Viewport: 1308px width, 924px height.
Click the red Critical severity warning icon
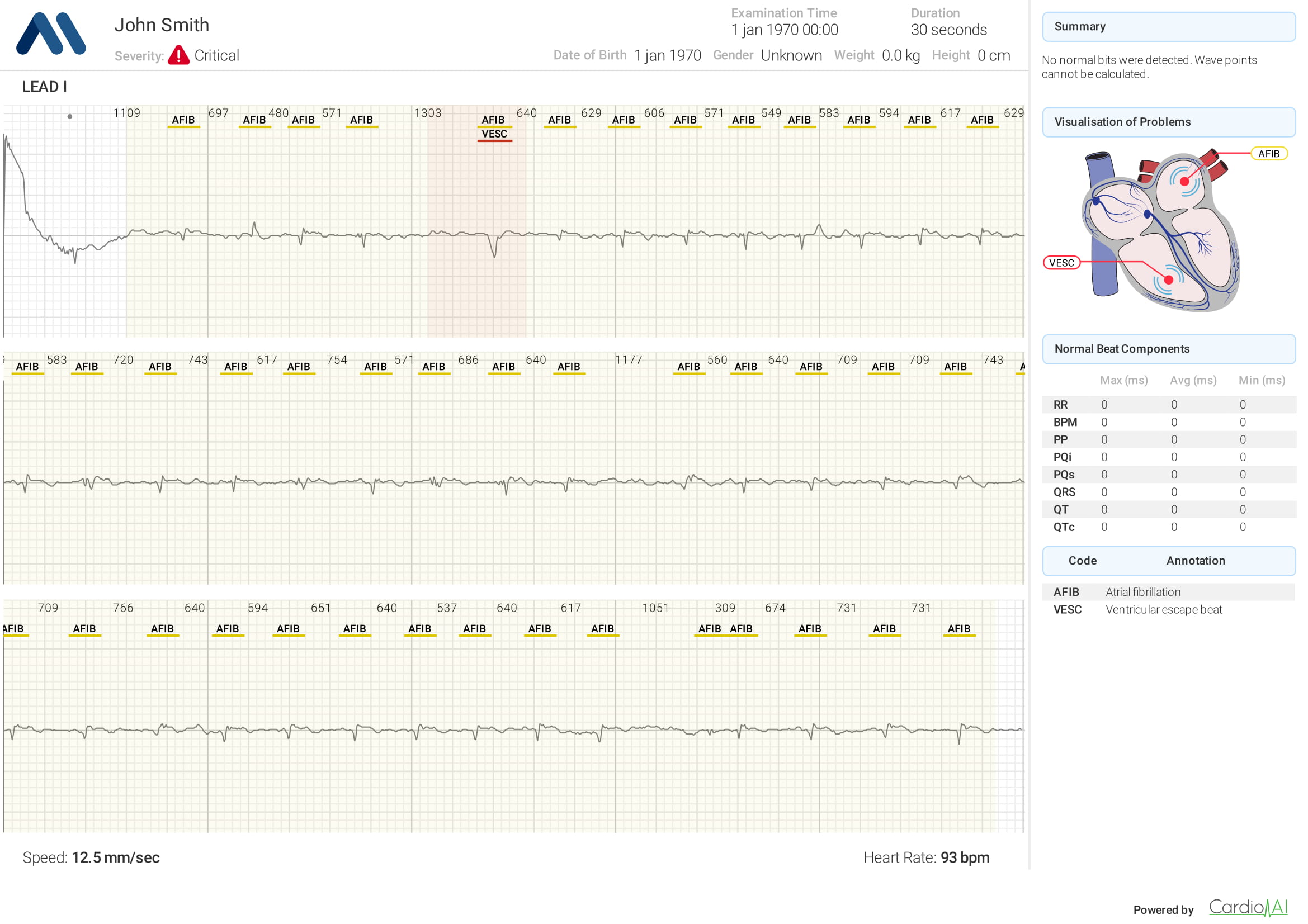coord(178,55)
